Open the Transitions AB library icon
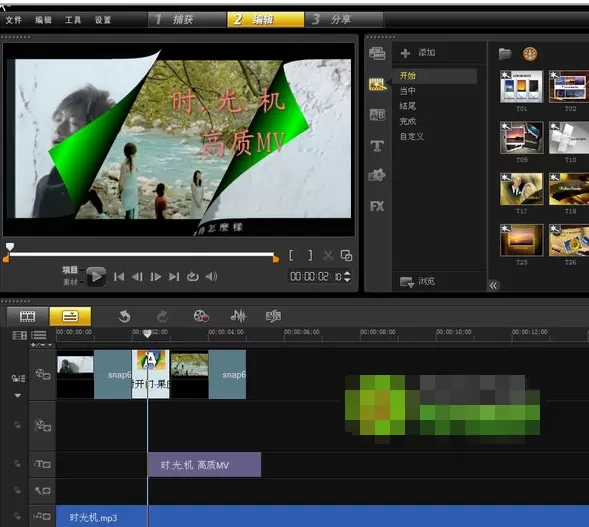The width and height of the screenshot is (589, 527). click(x=377, y=115)
